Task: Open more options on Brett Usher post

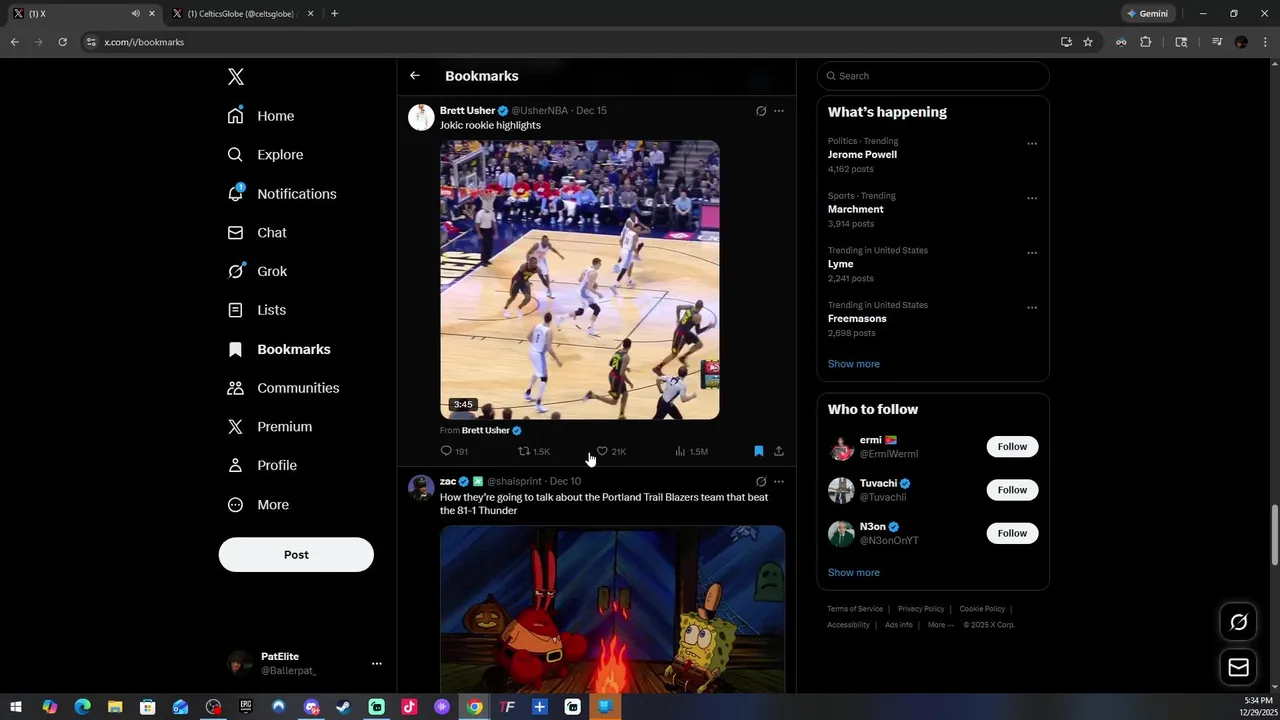Action: point(779,111)
